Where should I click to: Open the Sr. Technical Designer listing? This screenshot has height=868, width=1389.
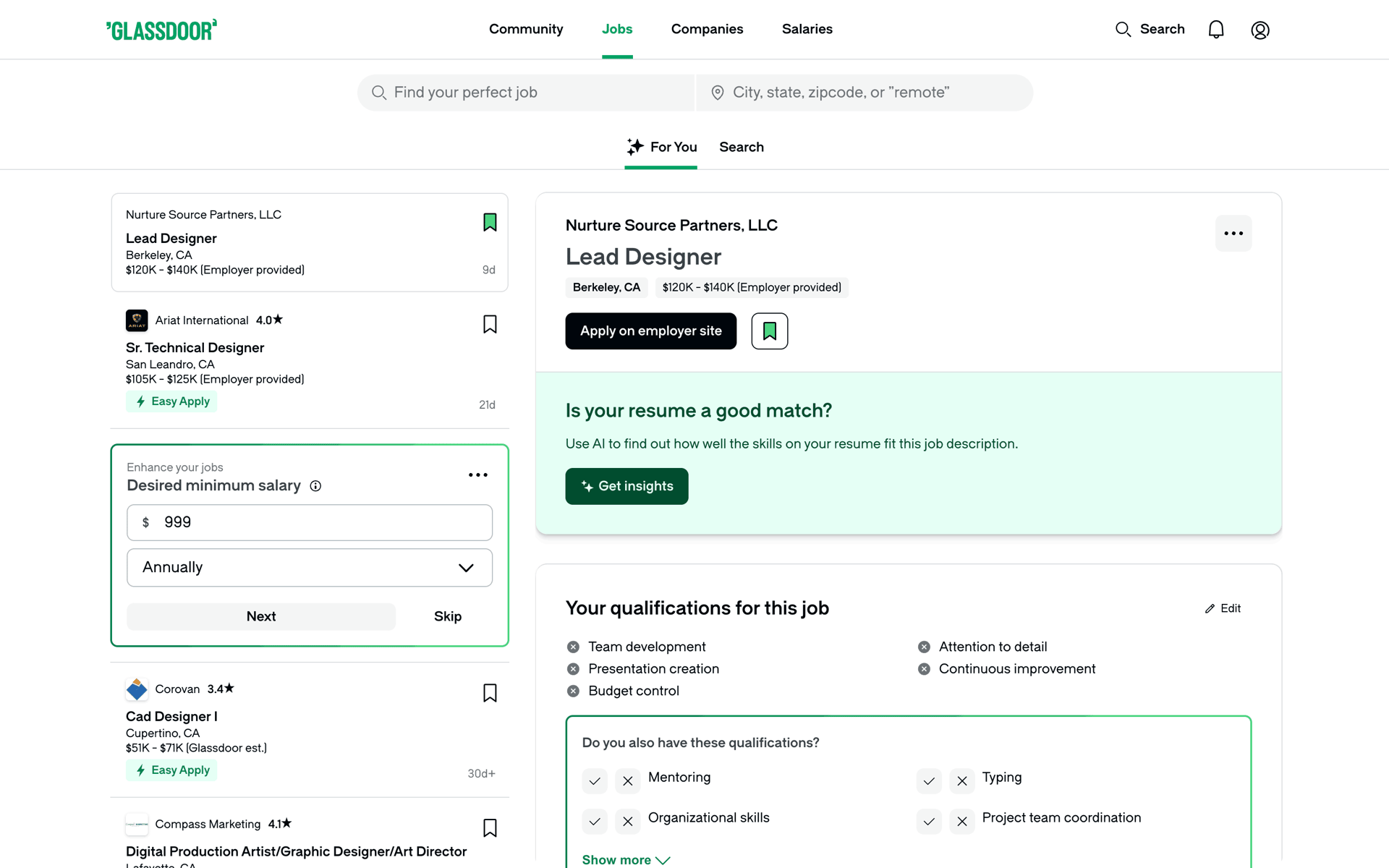(x=195, y=348)
